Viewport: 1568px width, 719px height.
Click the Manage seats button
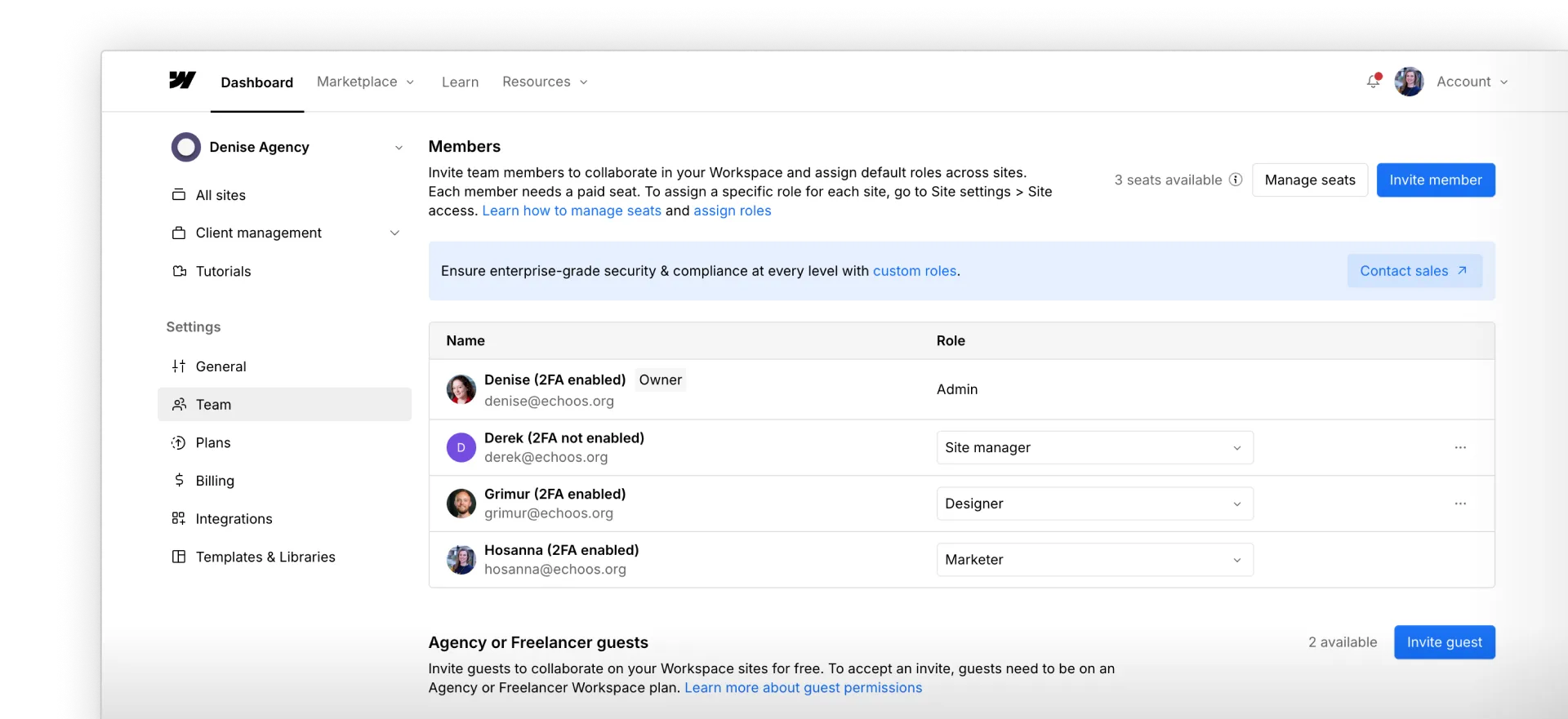click(1310, 180)
